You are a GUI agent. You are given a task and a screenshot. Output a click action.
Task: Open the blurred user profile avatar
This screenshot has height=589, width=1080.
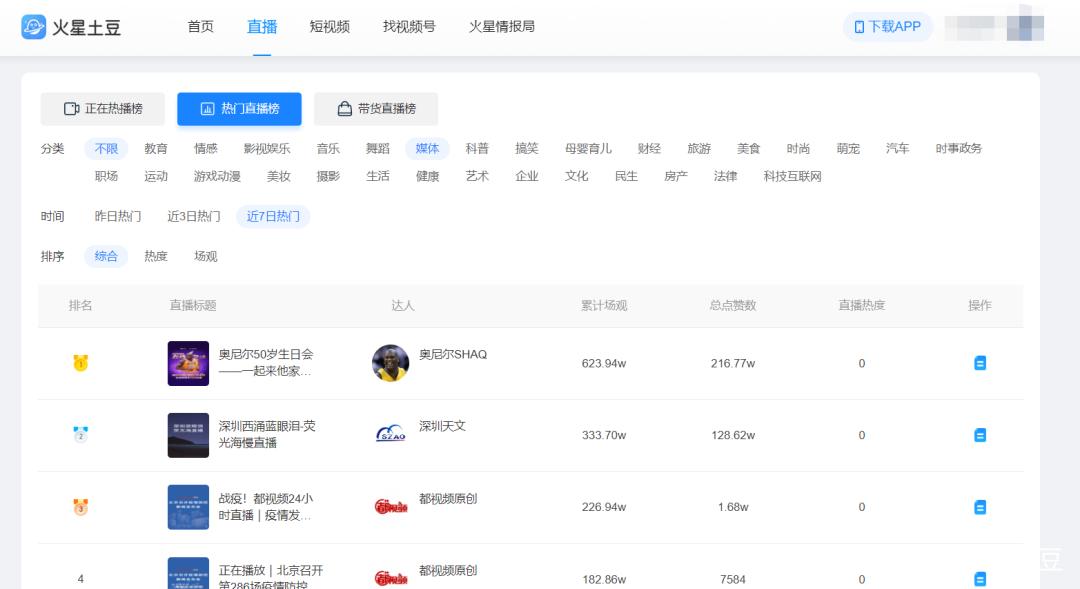(x=1025, y=28)
